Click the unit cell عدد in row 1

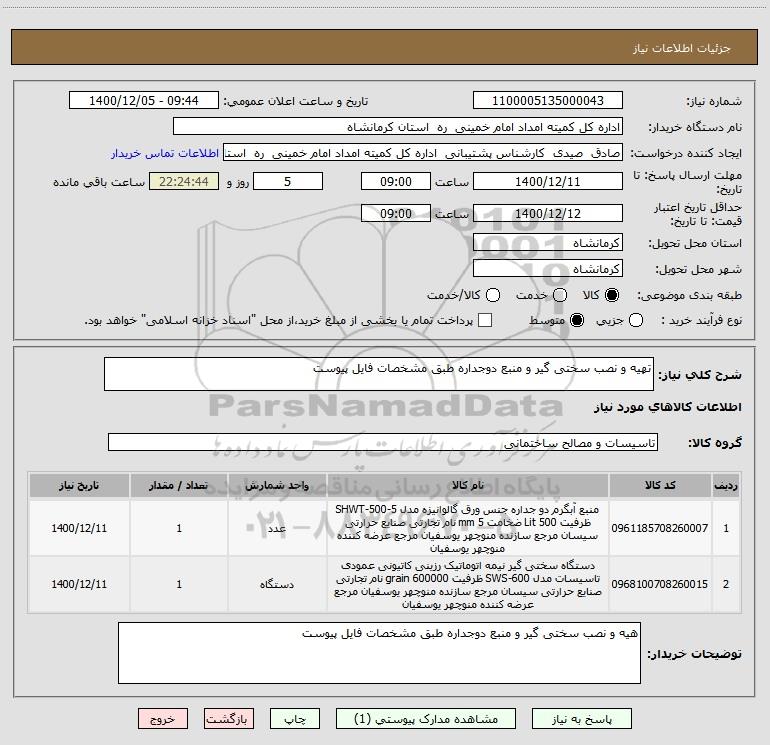pos(277,528)
